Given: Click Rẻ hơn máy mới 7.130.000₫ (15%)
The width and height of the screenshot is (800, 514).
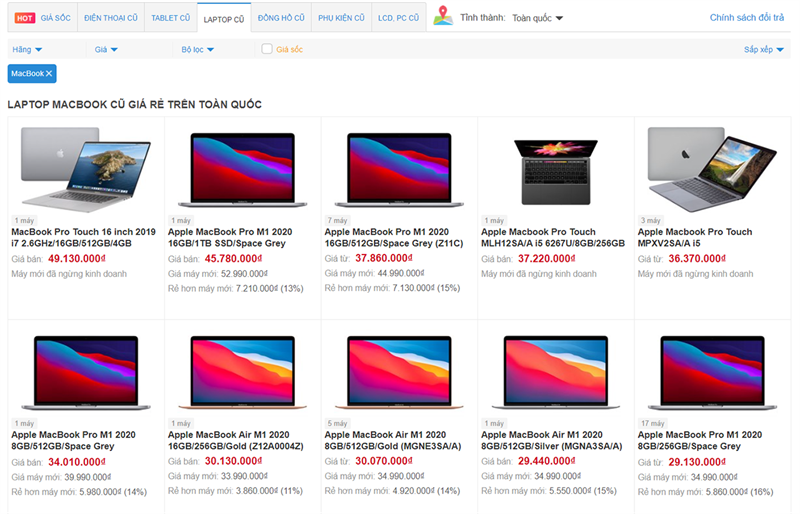Looking at the screenshot, I should click(392, 288).
